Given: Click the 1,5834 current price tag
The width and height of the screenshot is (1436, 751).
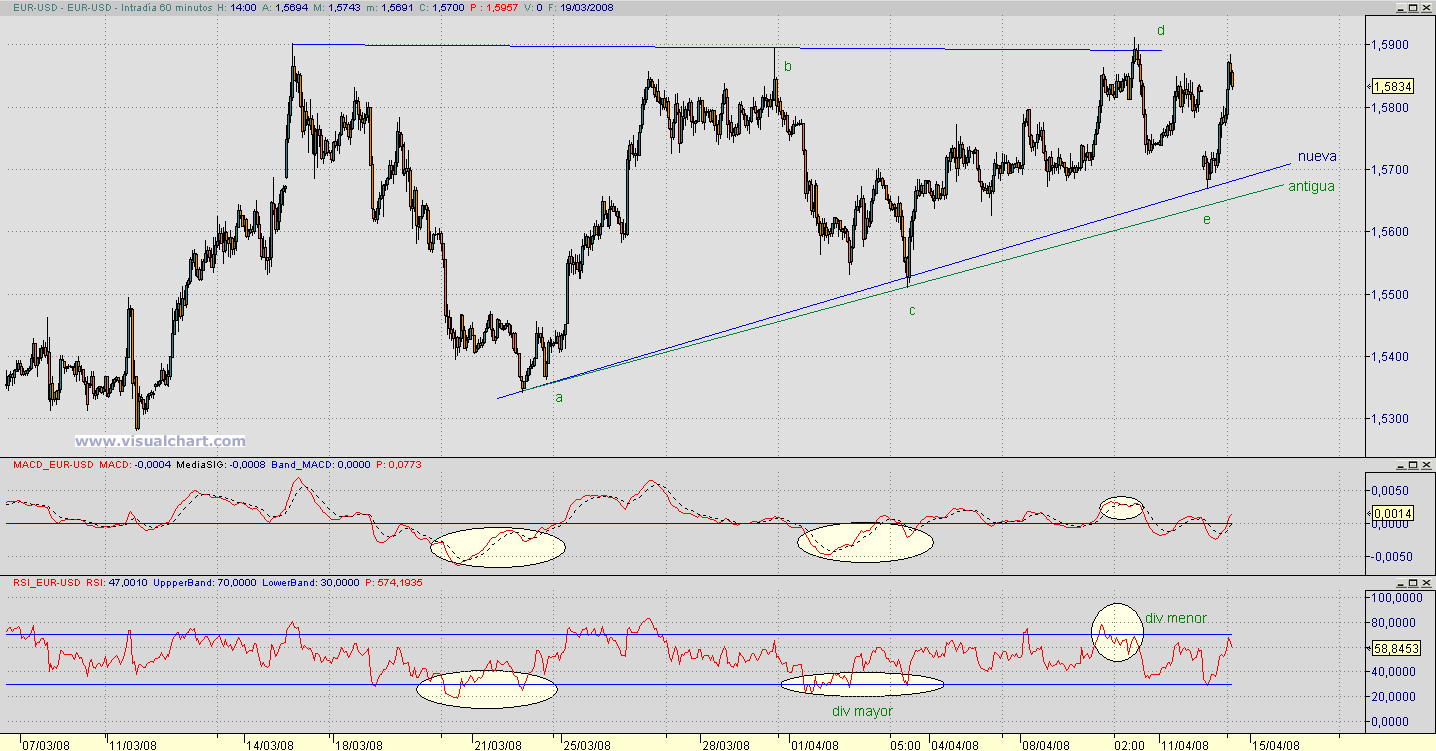Looking at the screenshot, I should 1393,87.
